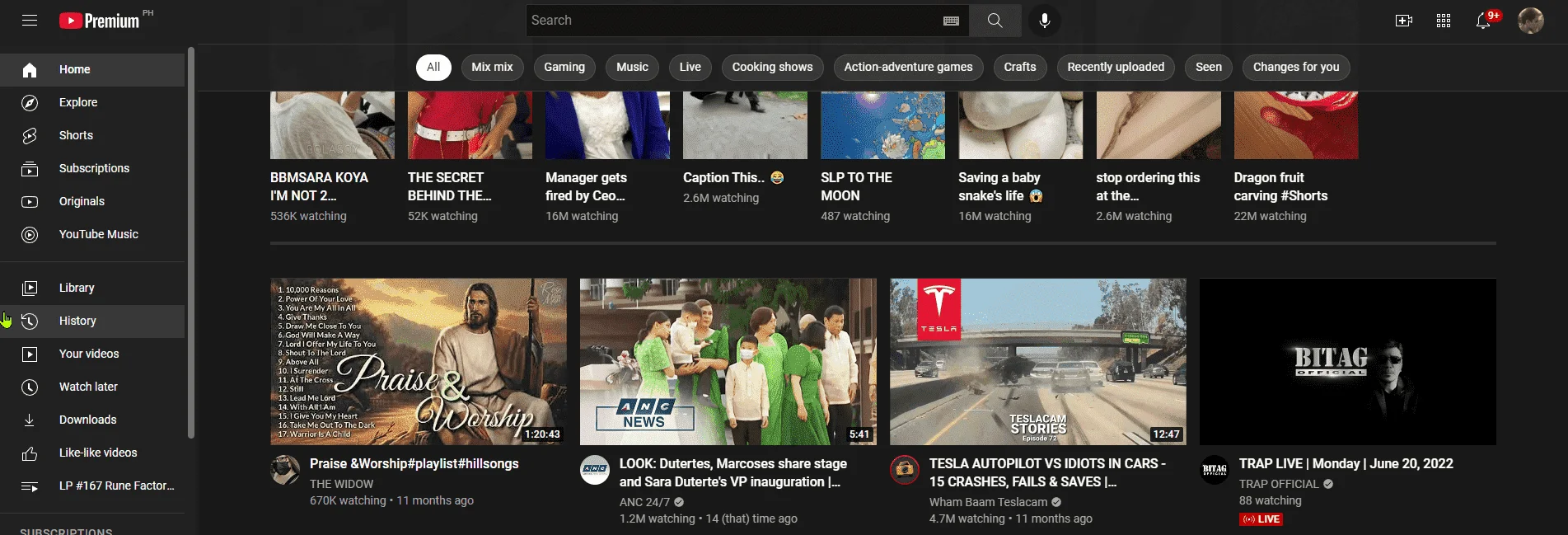1568x535 pixels.
Task: Open the on-screen keyboard icon in search
Action: point(951,21)
